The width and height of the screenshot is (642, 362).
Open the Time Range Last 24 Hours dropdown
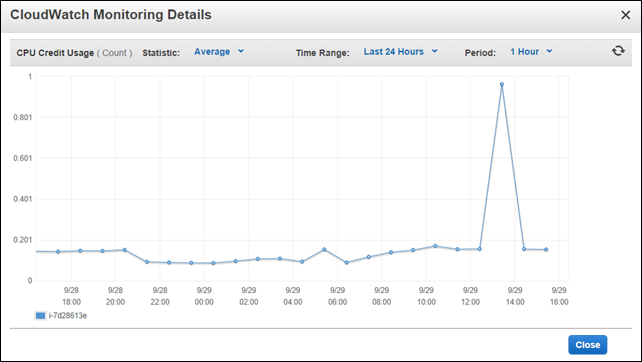click(x=400, y=52)
